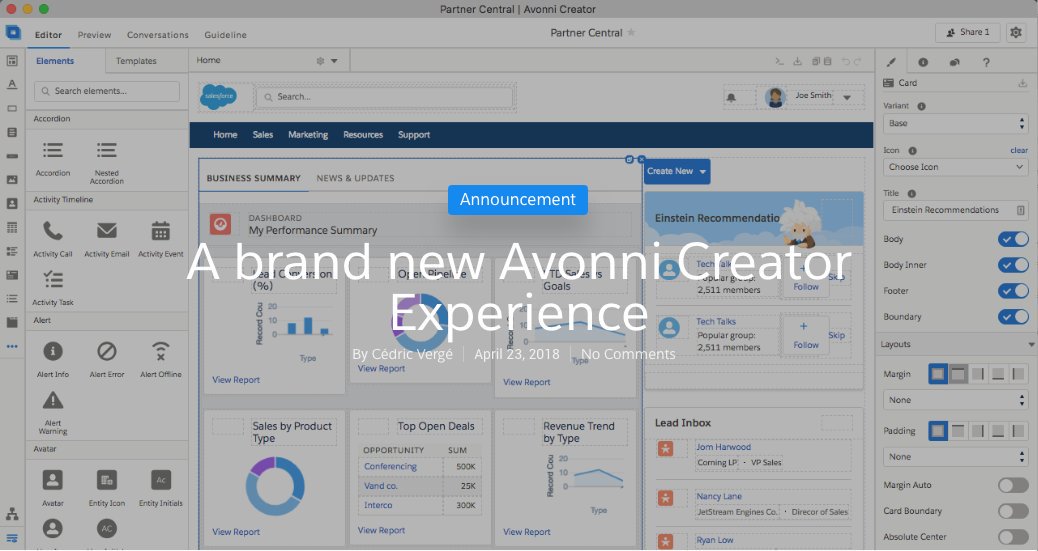Choose the Avatar element
This screenshot has width=1038, height=551.
pos(53,488)
